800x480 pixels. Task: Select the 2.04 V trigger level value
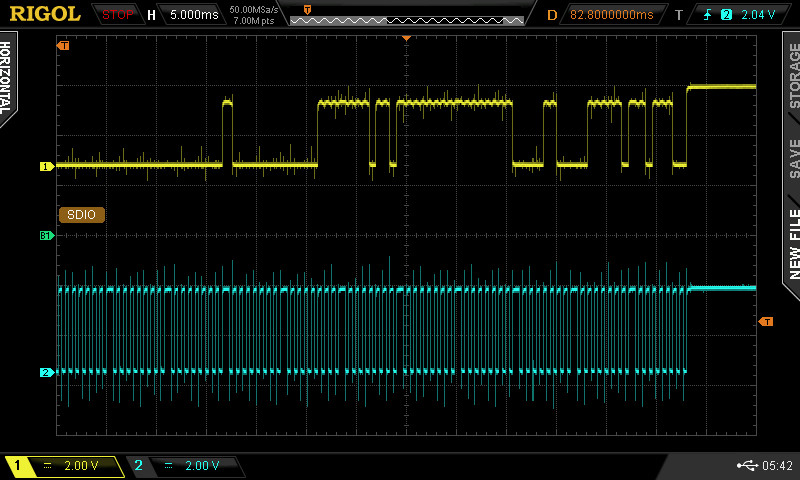[758, 15]
